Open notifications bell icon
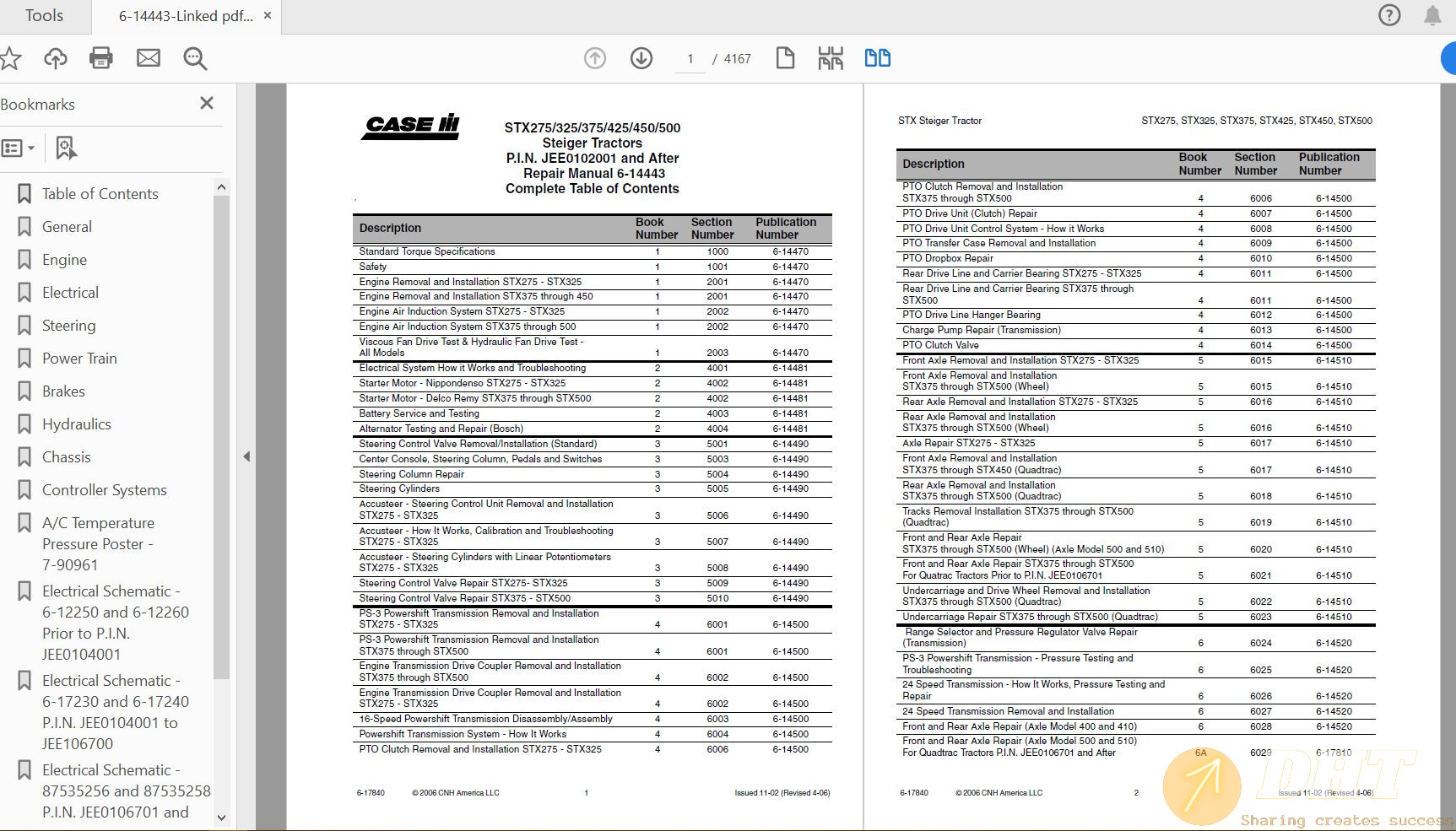 click(1432, 15)
